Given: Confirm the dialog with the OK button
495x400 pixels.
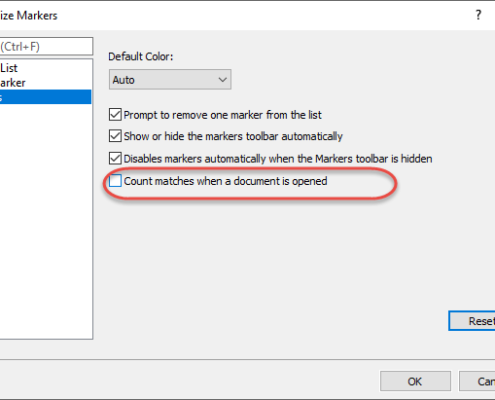Looking at the screenshot, I should pos(415,381).
